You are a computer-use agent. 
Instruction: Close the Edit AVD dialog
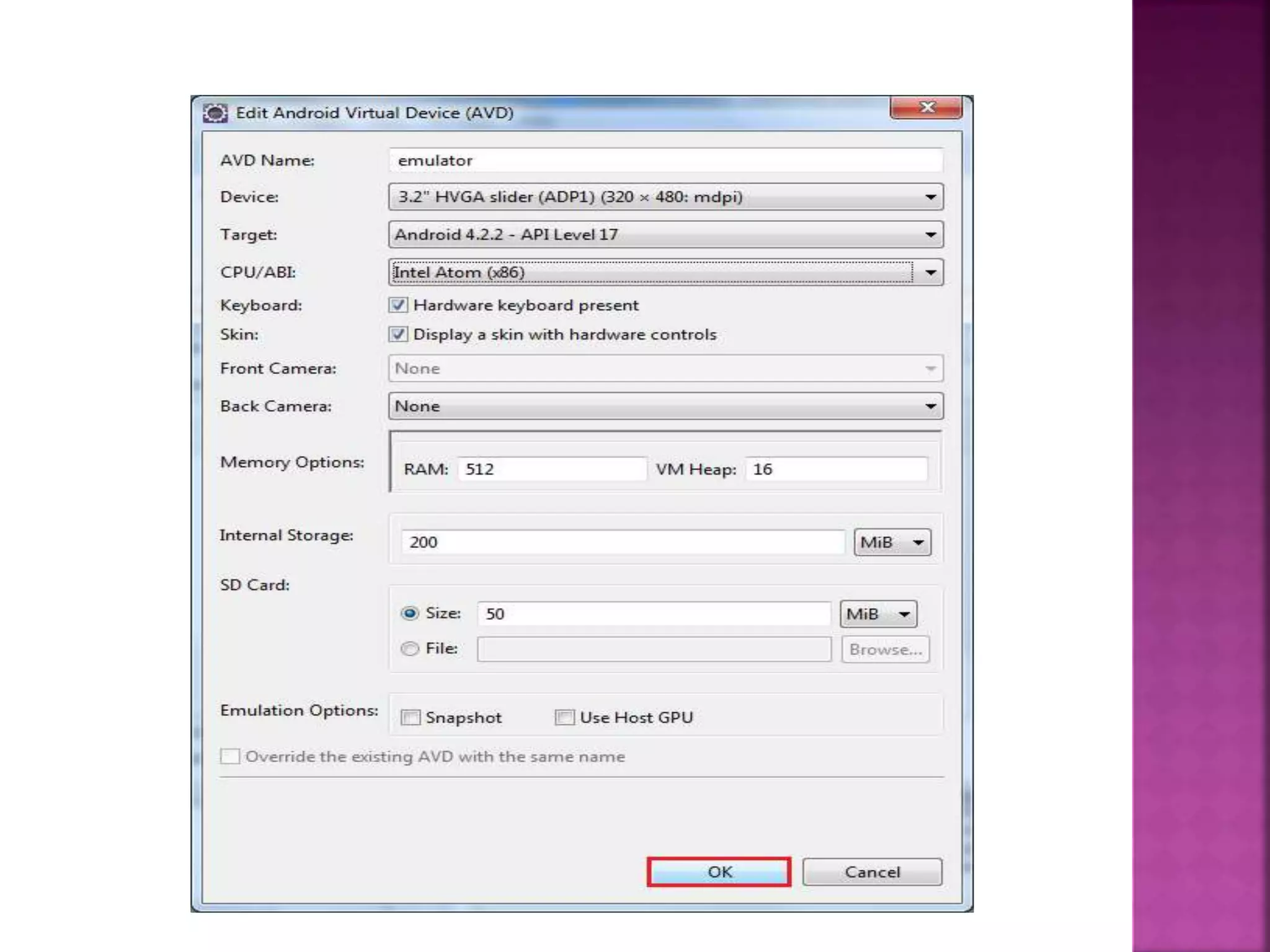click(926, 107)
